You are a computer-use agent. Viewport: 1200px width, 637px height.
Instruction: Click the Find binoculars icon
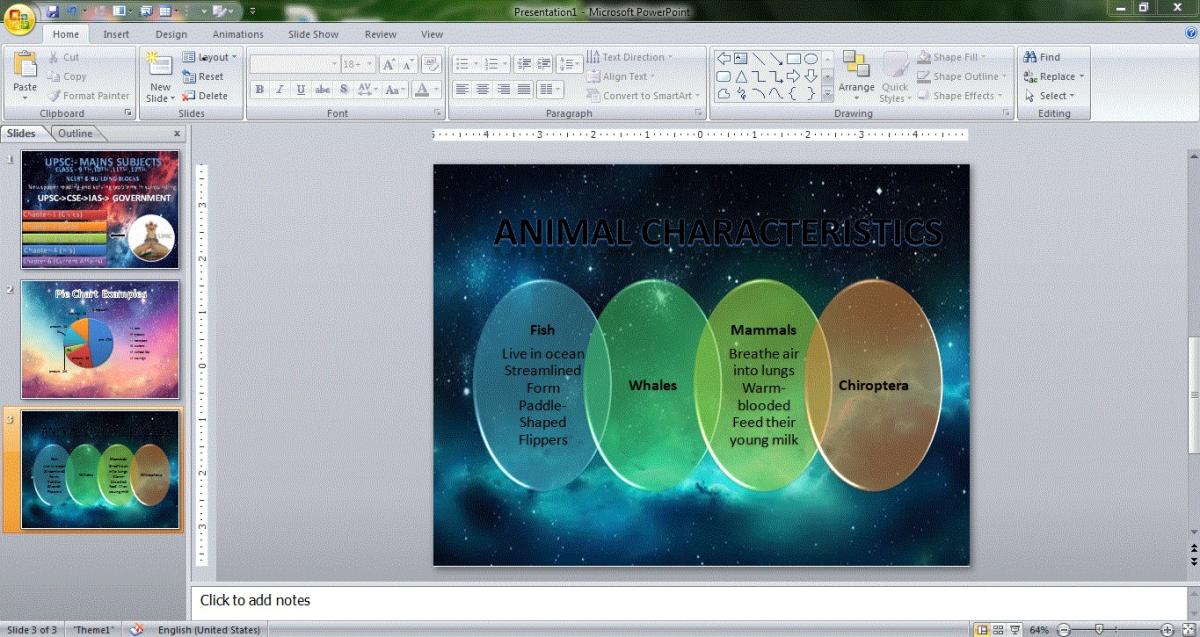point(1029,57)
